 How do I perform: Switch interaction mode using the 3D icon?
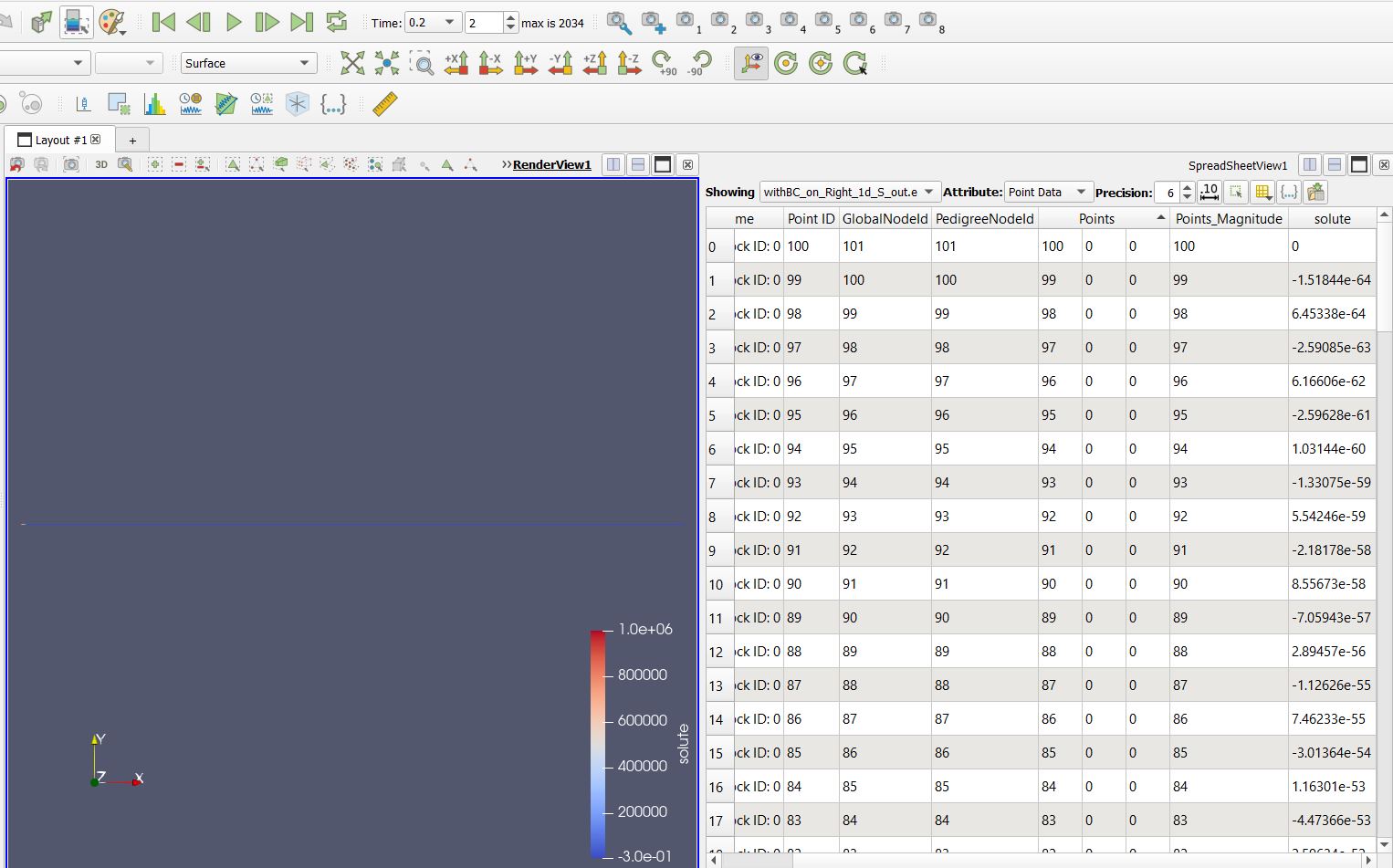point(101,164)
